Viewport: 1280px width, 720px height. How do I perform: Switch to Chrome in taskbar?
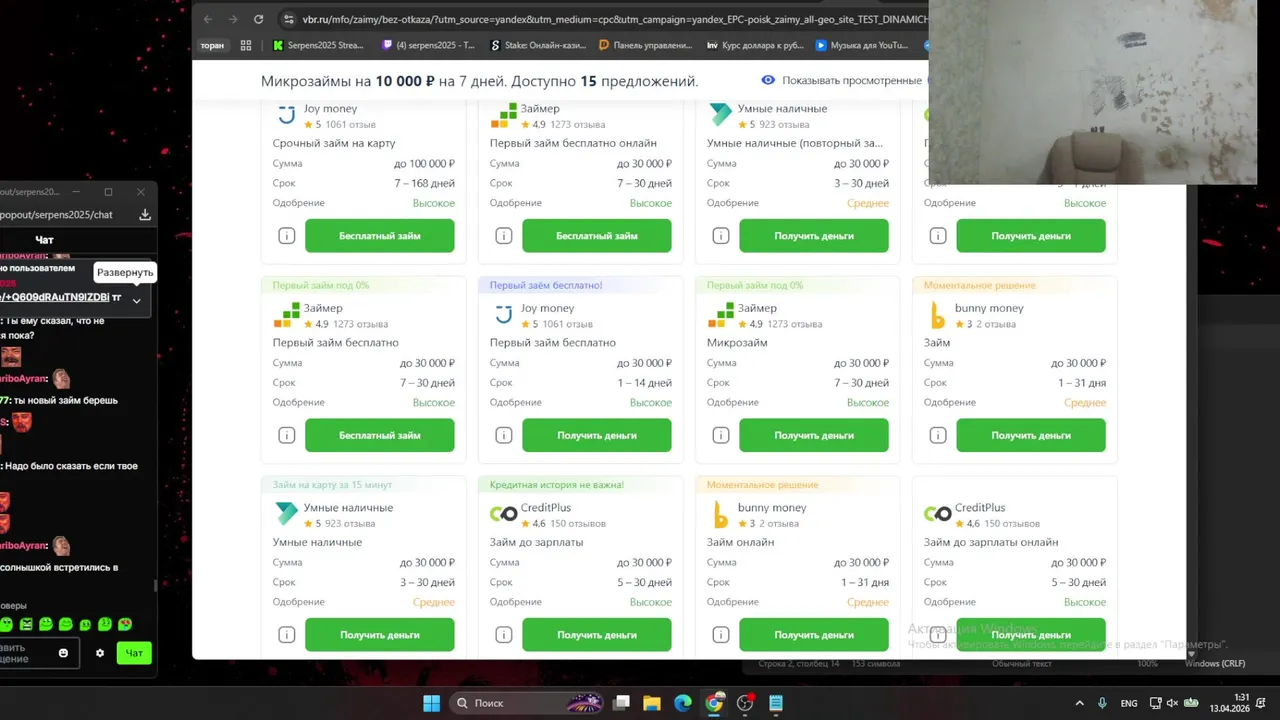[x=714, y=703]
